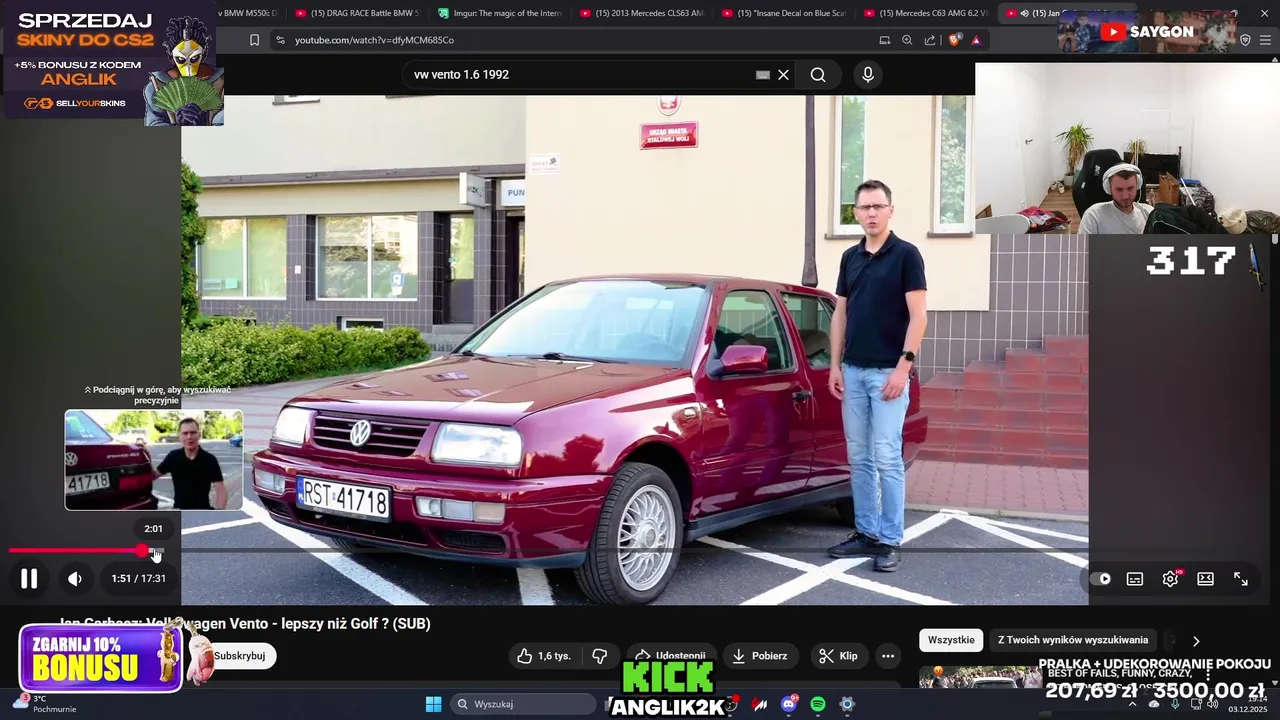
Task: Seek on the red progress bar
Action: (75, 550)
